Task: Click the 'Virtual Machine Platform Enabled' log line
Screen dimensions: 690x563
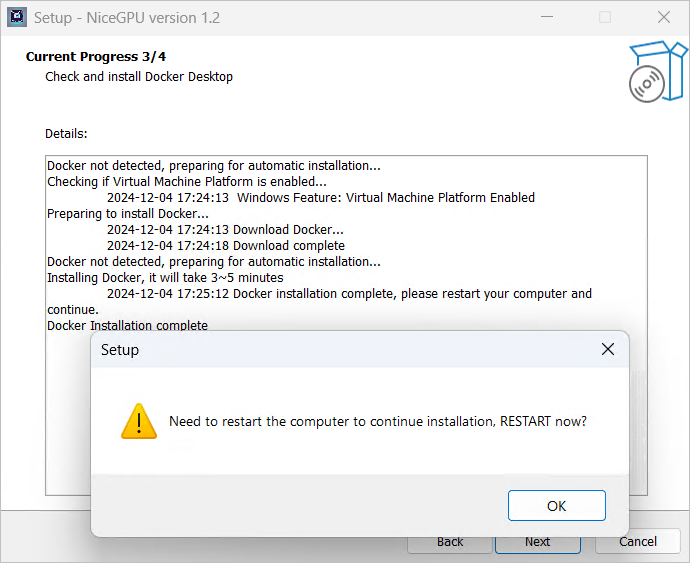Action: point(321,198)
